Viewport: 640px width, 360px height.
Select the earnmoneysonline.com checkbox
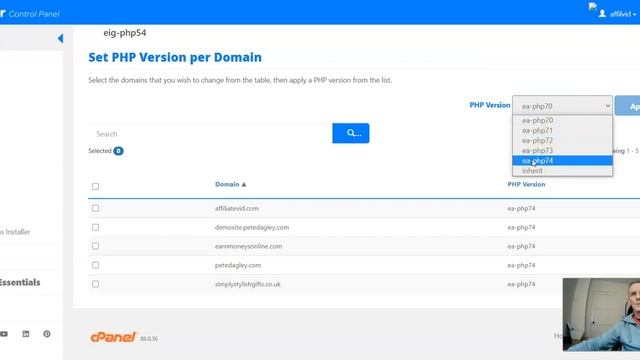[96, 246]
